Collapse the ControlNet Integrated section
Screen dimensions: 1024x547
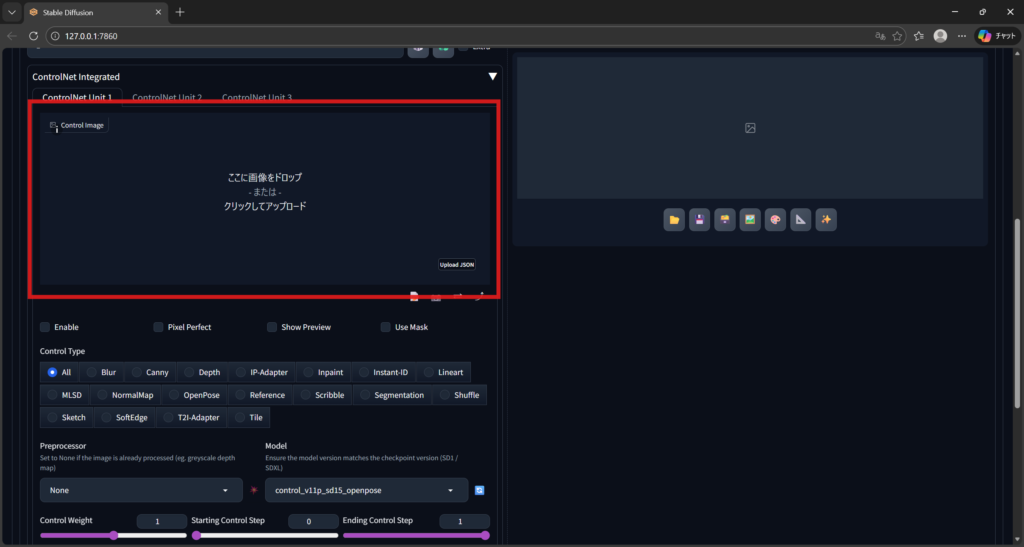tap(491, 76)
